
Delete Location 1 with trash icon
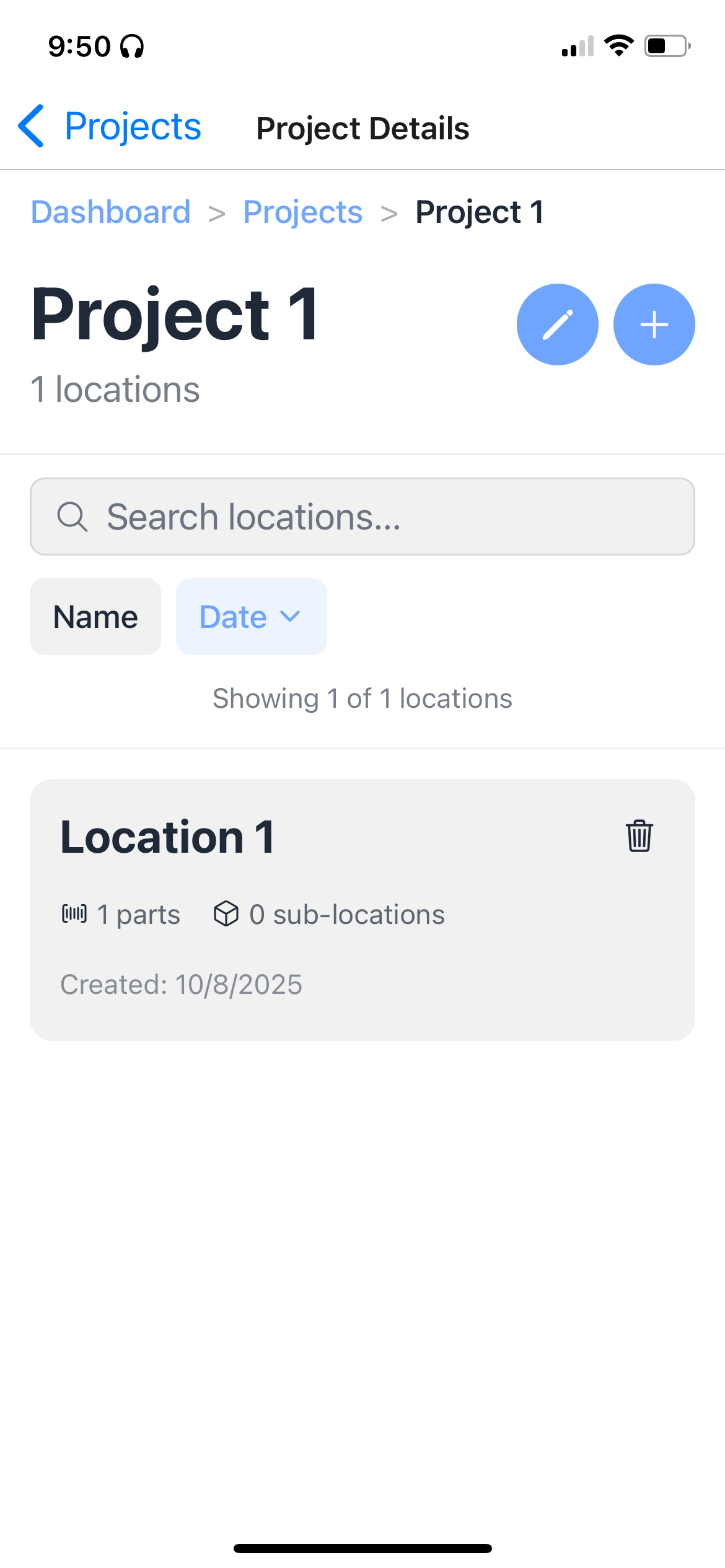click(x=639, y=836)
